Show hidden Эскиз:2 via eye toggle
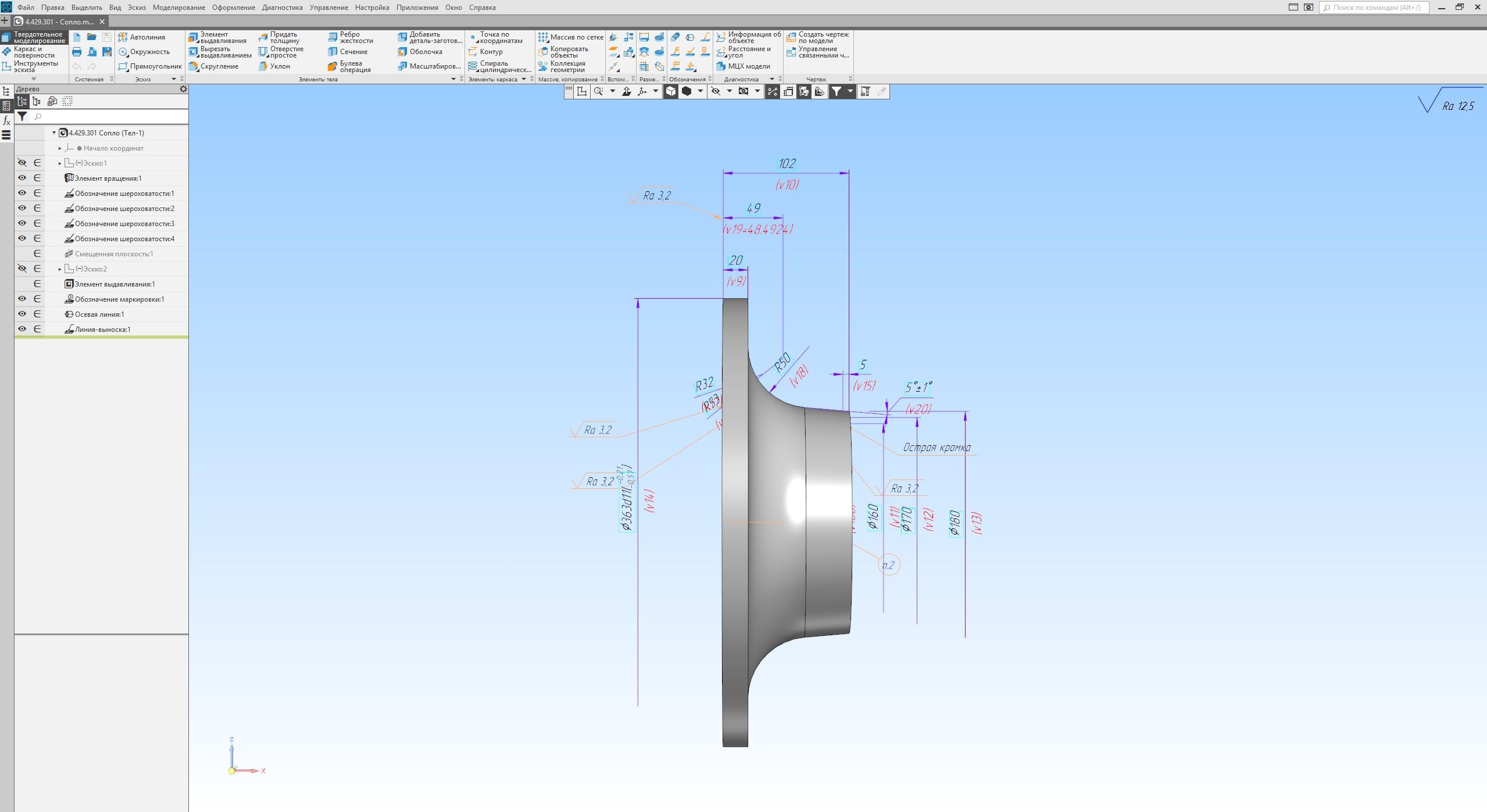 click(x=22, y=269)
